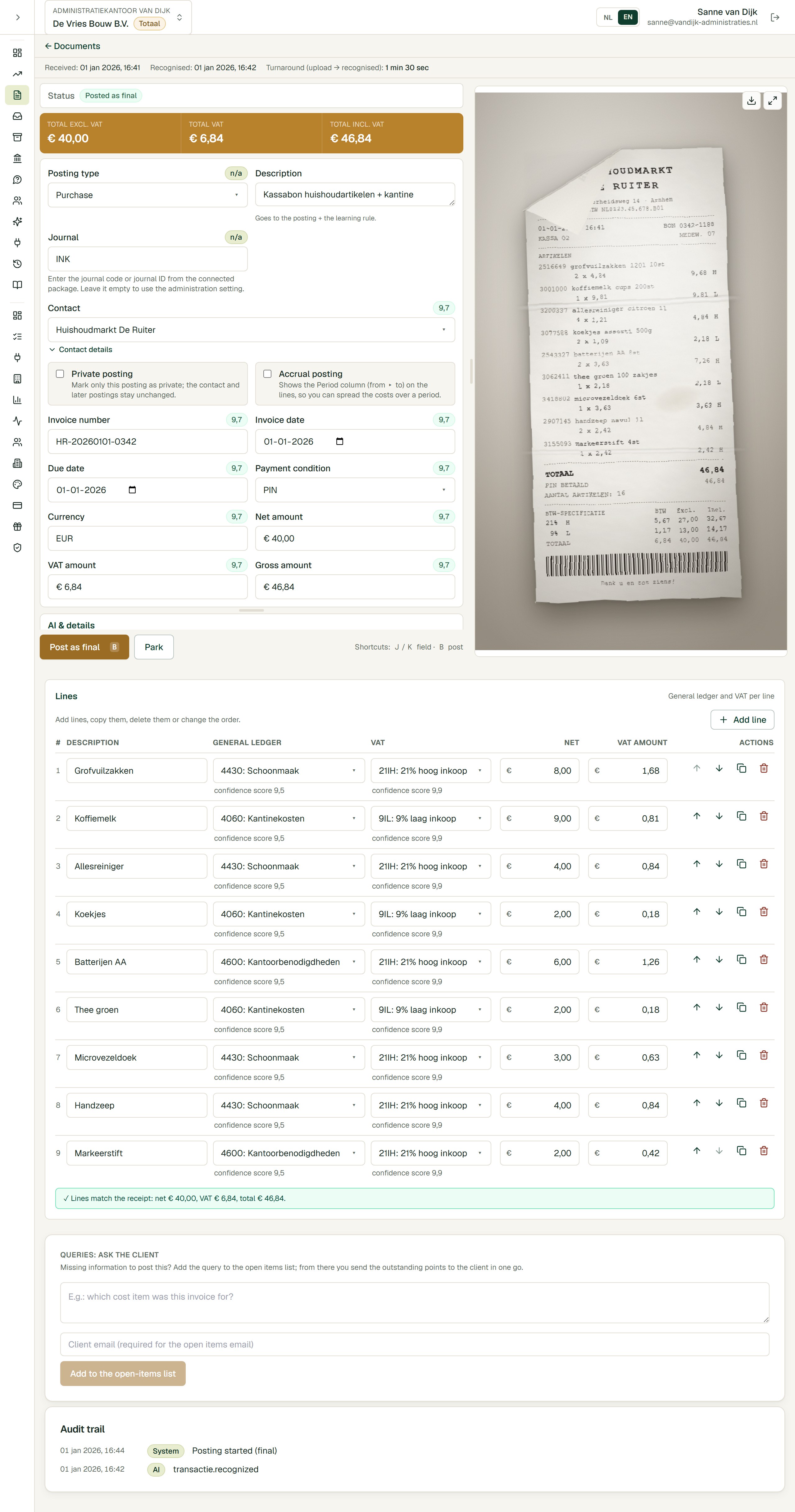Open the documents icon in sidebar

(18, 95)
